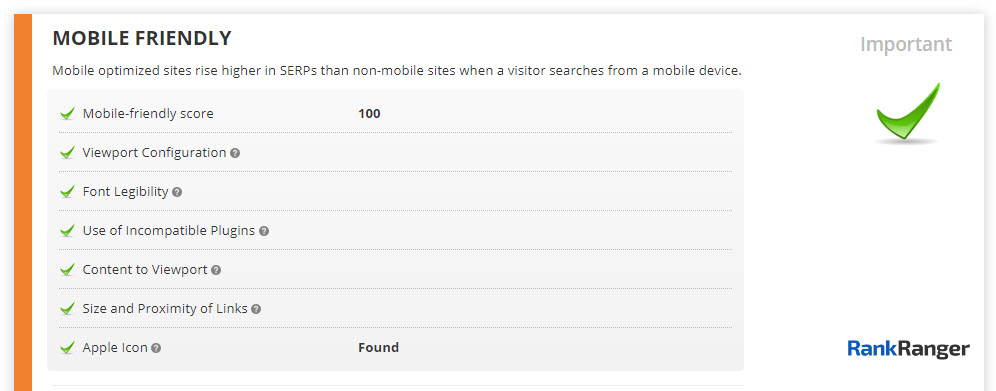Click green check beside Viewport Configuration
This screenshot has height=391, width=996.
67,153
